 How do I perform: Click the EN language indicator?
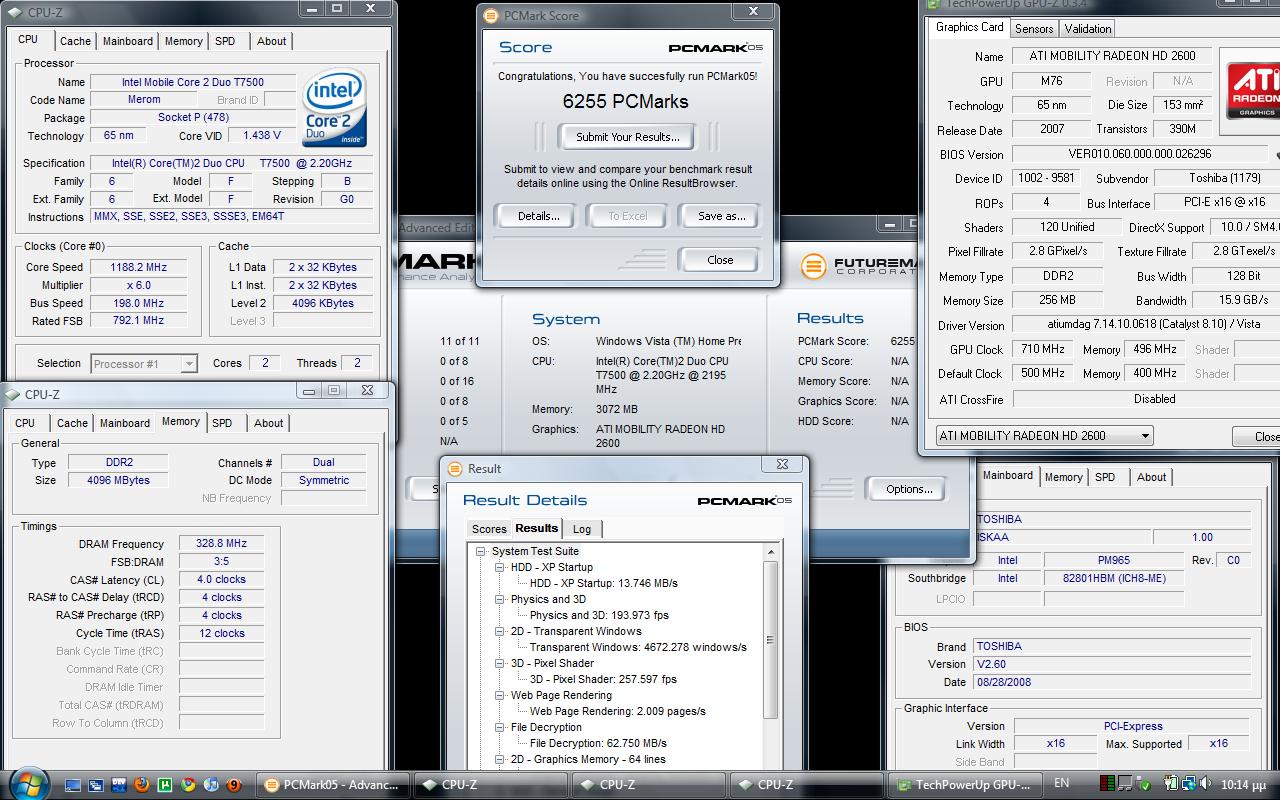(1061, 783)
